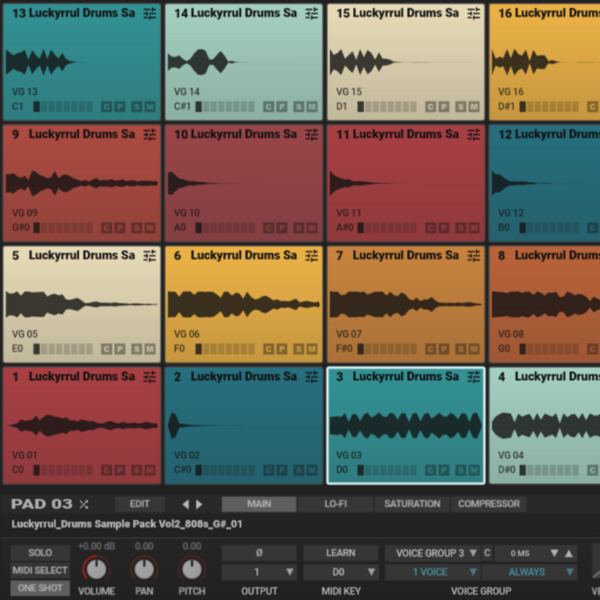Click the C copy icon on pad 6
600x600 pixels.
268,349
